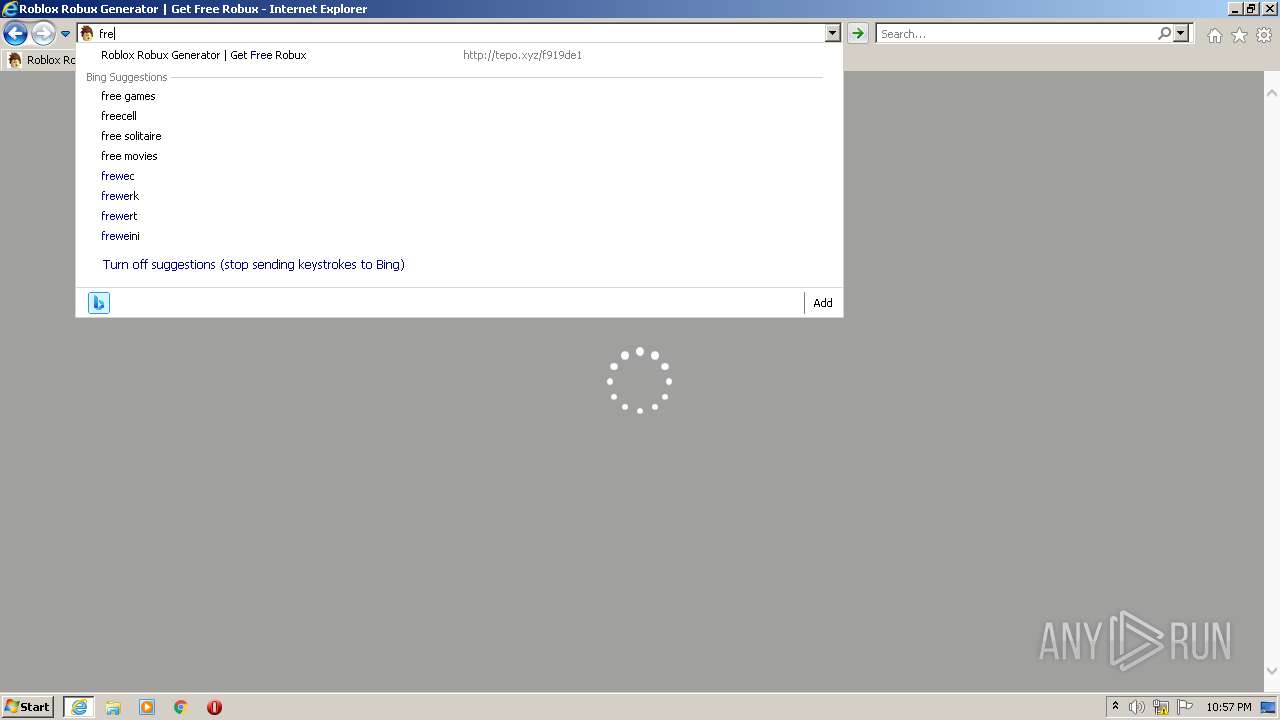Select the Roblox browser tab

(x=42, y=60)
